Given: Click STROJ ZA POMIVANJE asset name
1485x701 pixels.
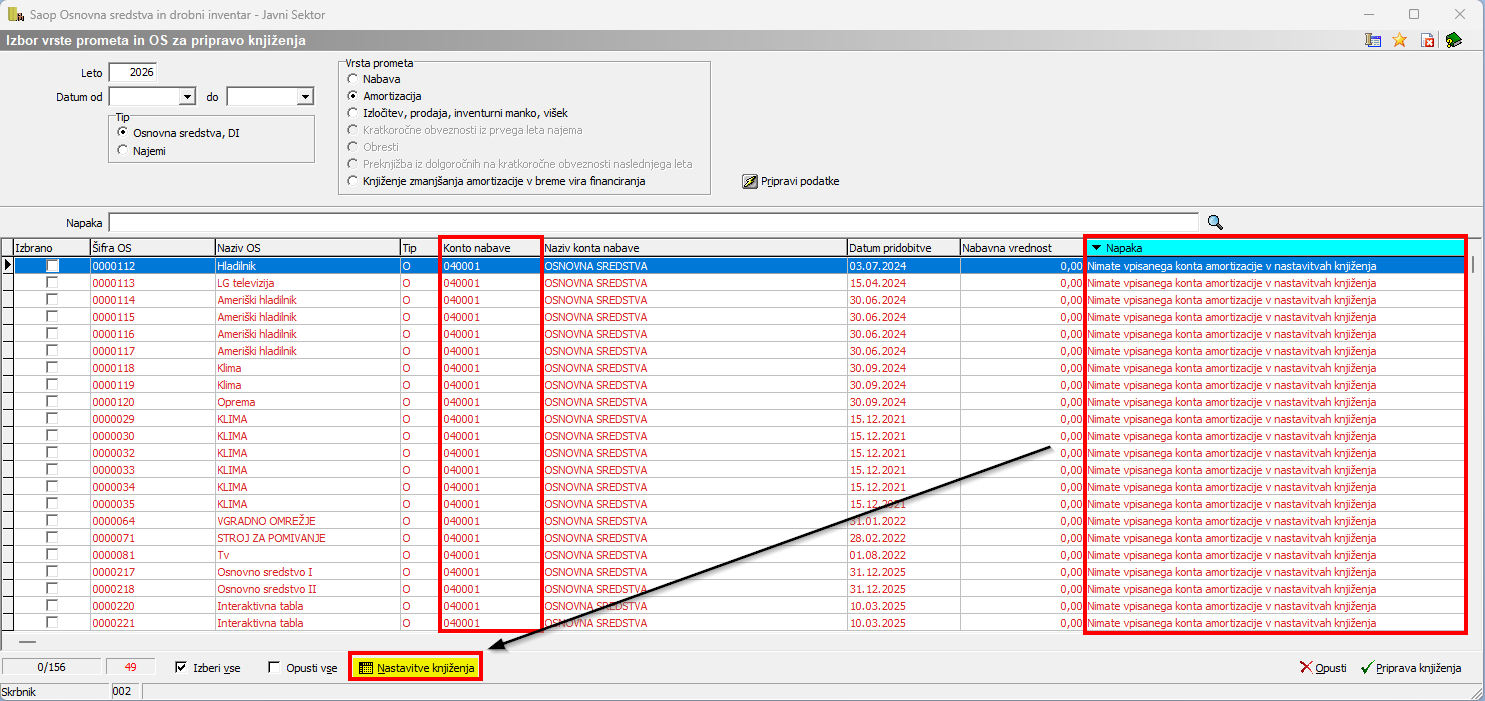Looking at the screenshot, I should coord(271,538).
